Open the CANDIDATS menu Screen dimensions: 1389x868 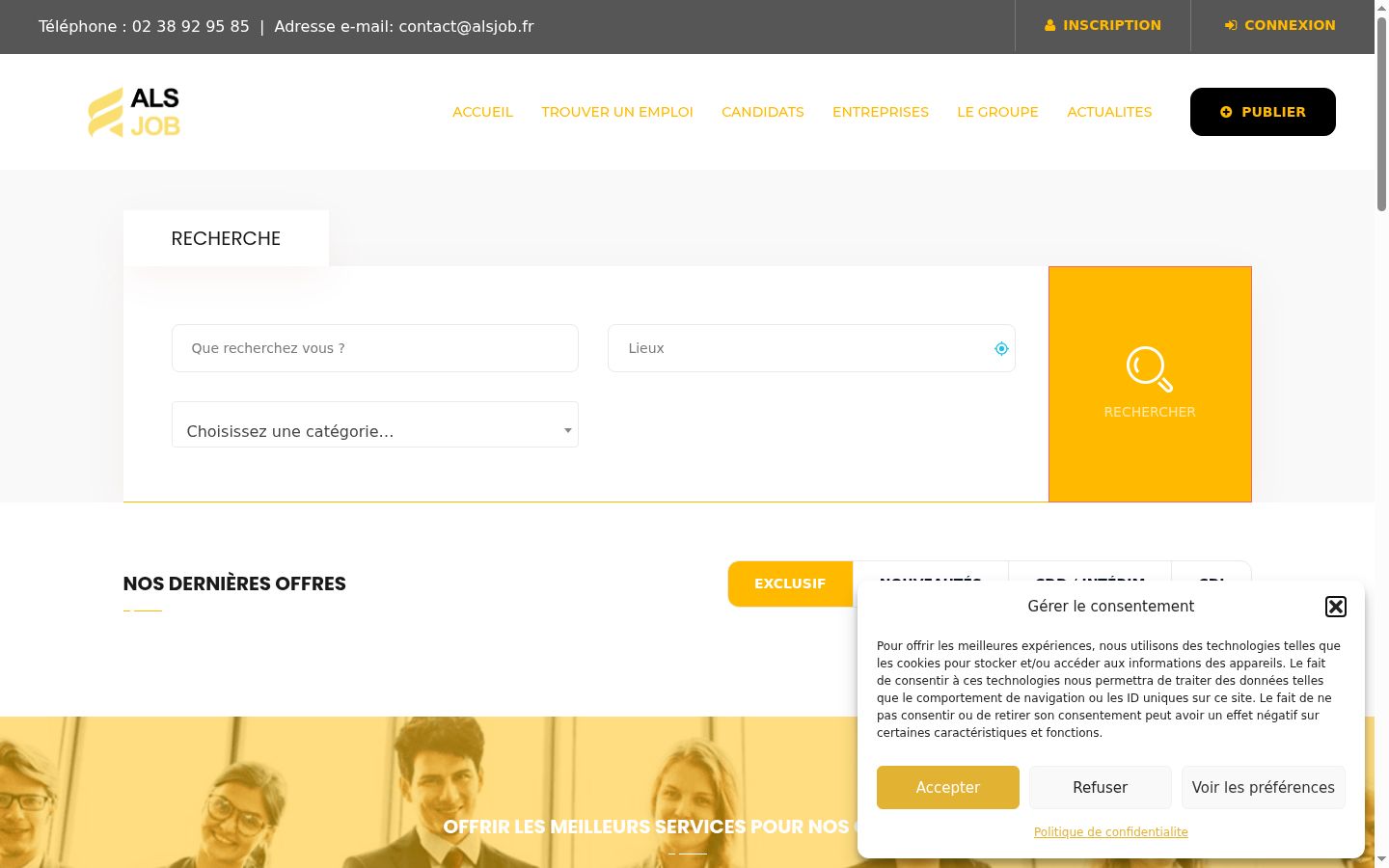763,112
